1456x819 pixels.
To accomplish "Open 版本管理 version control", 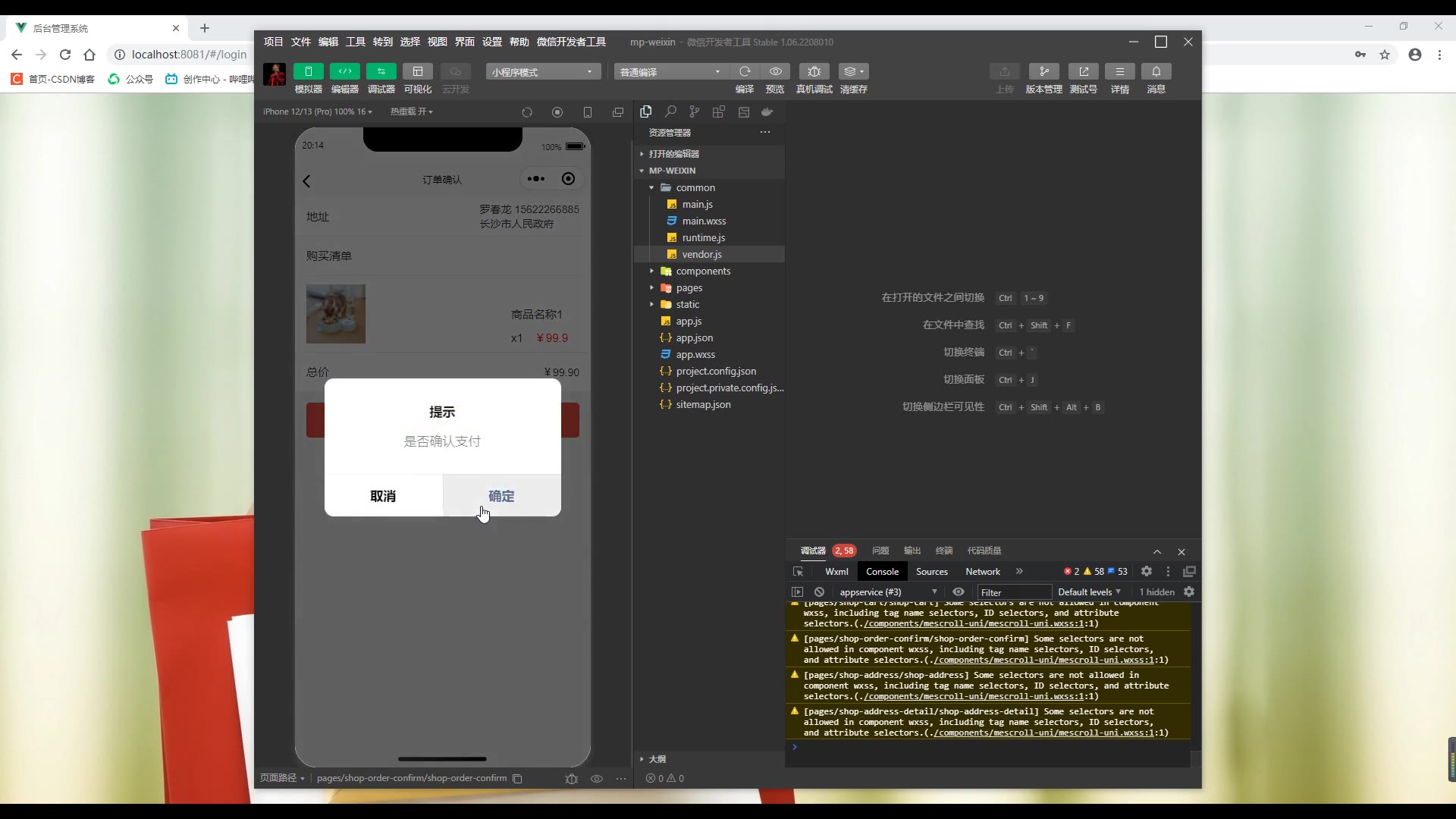I will [x=1044, y=71].
